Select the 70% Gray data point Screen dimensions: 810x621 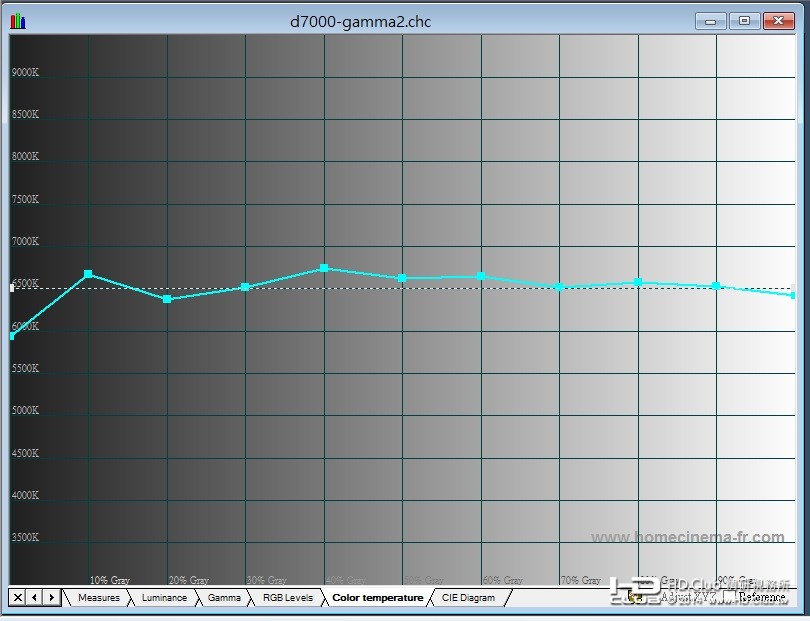(559, 287)
